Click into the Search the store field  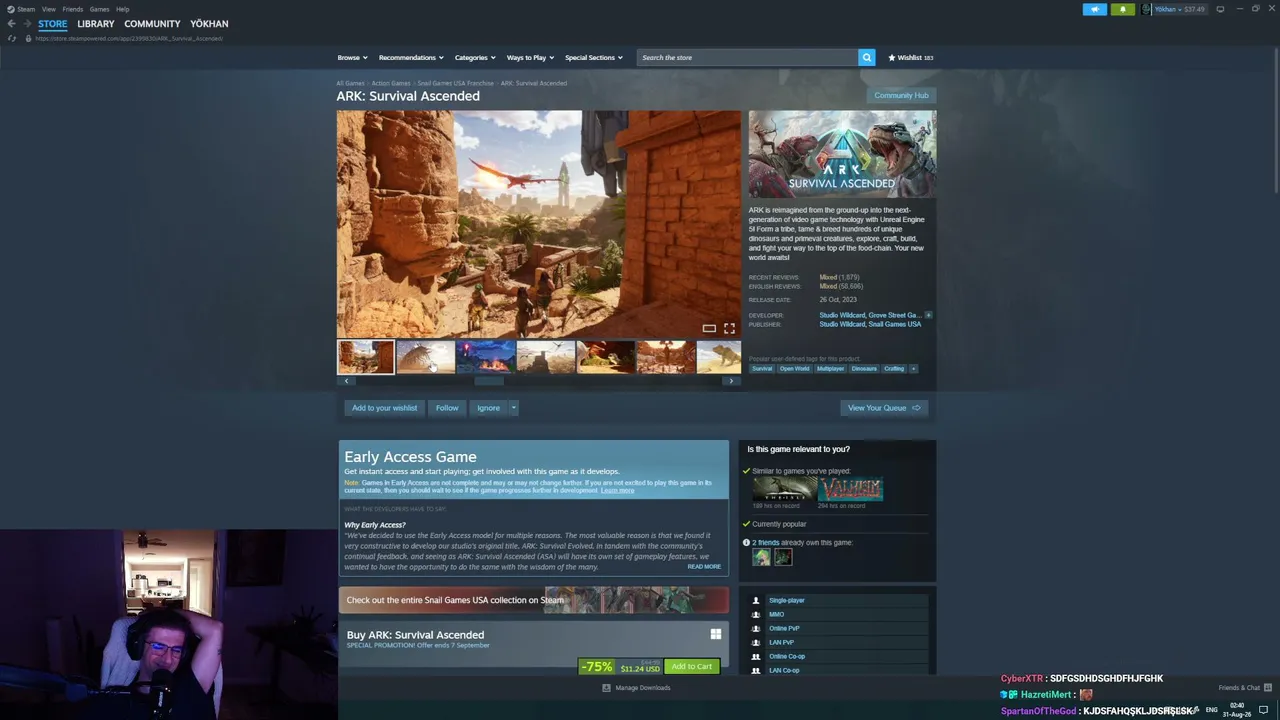pos(747,58)
